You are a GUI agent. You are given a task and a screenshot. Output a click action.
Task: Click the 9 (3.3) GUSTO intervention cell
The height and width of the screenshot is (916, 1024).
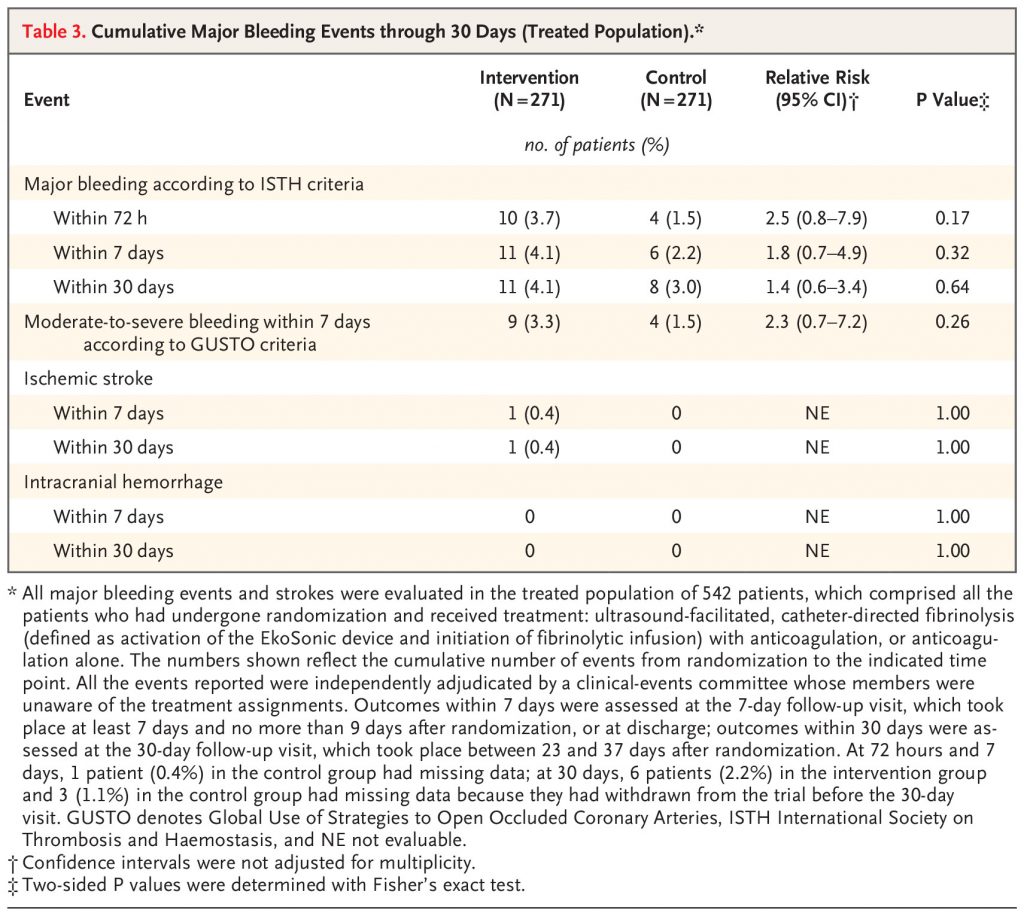pyautogui.click(x=534, y=322)
